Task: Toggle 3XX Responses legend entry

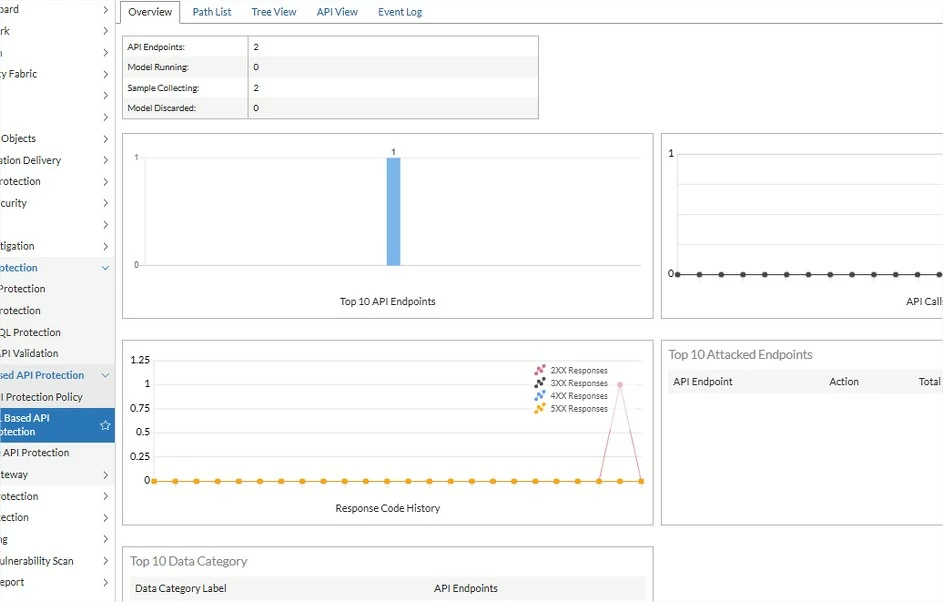Action: click(571, 383)
